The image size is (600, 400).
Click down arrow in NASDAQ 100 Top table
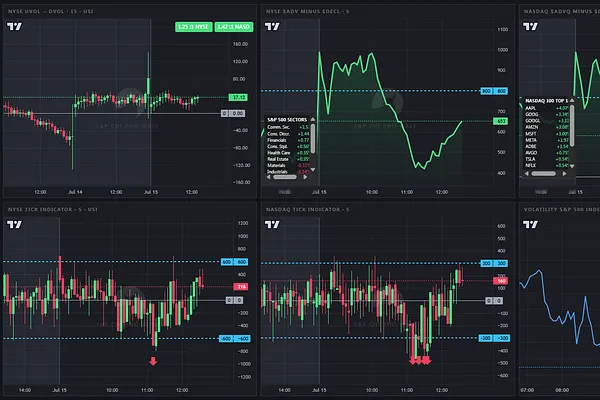pyautogui.click(x=572, y=166)
